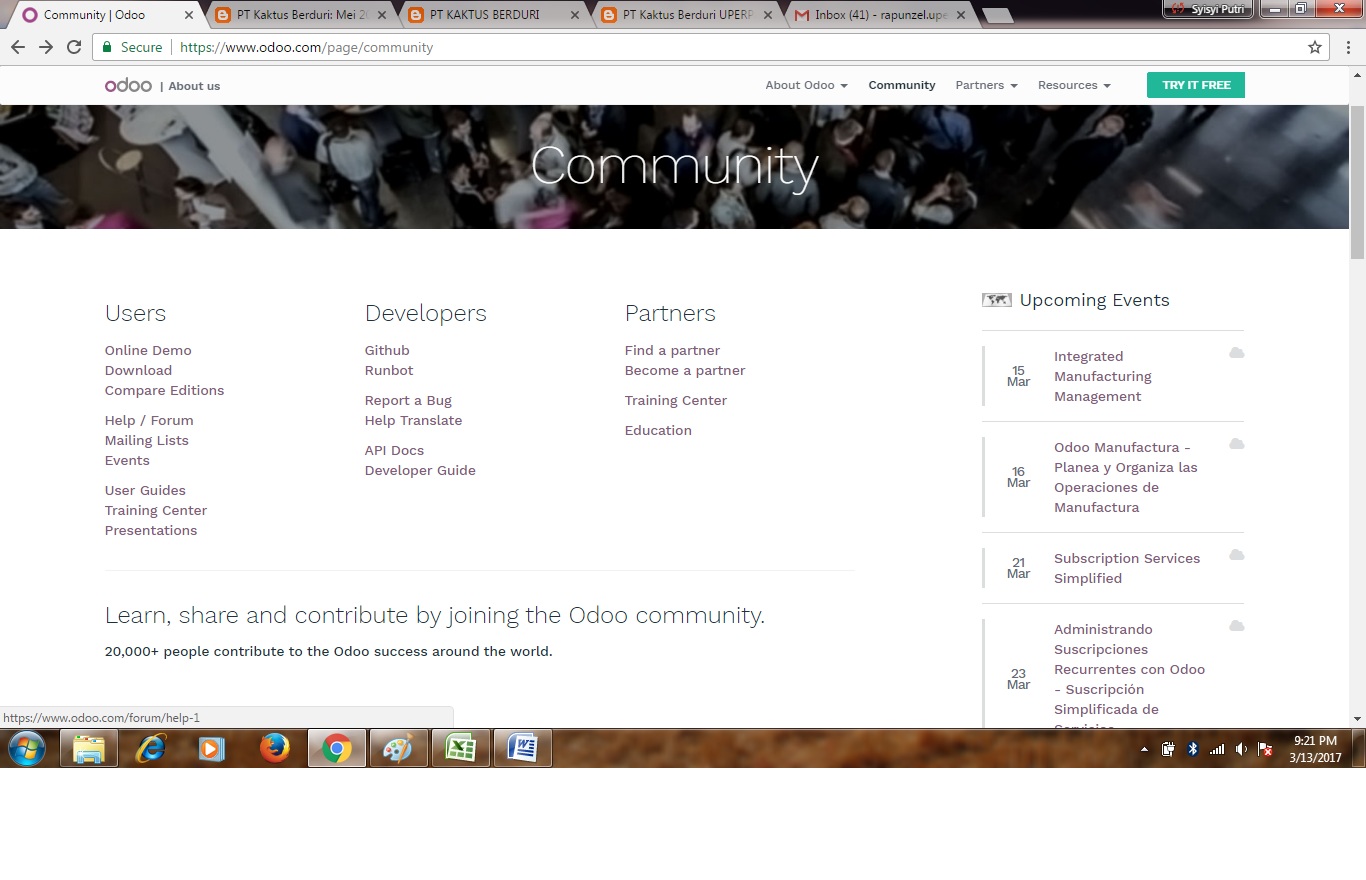This screenshot has width=1366, height=880.
Task: Open Paint from the taskbar
Action: point(398,748)
